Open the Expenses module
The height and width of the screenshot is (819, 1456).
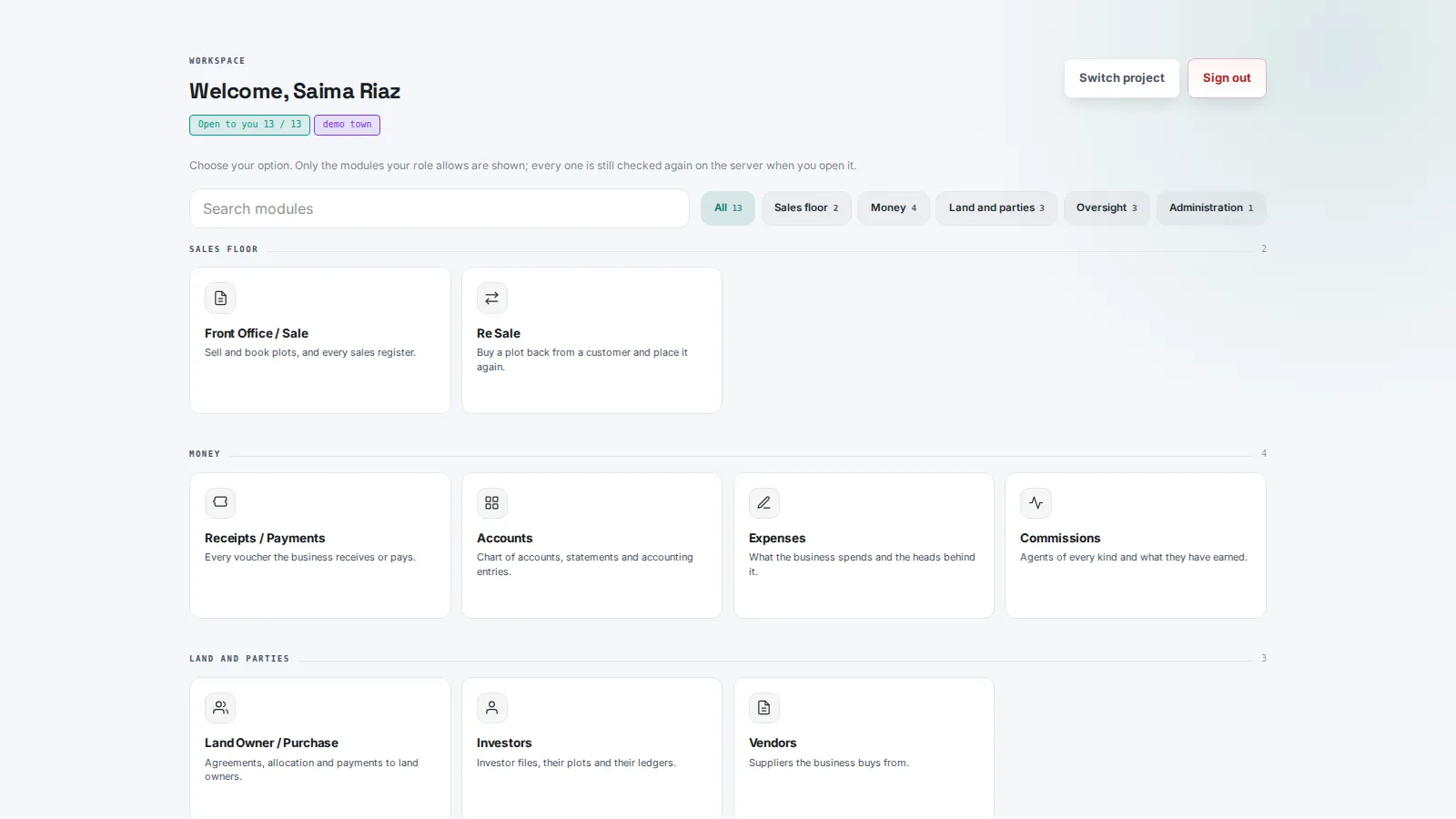864,546
